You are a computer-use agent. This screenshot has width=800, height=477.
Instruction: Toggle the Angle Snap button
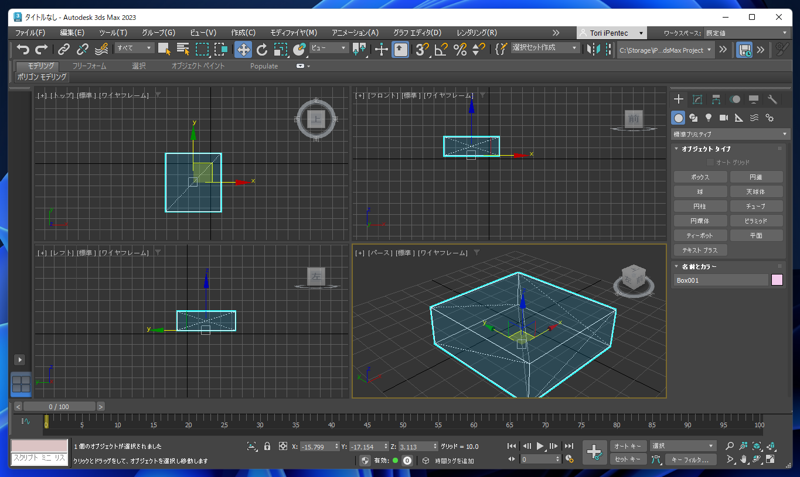point(441,49)
